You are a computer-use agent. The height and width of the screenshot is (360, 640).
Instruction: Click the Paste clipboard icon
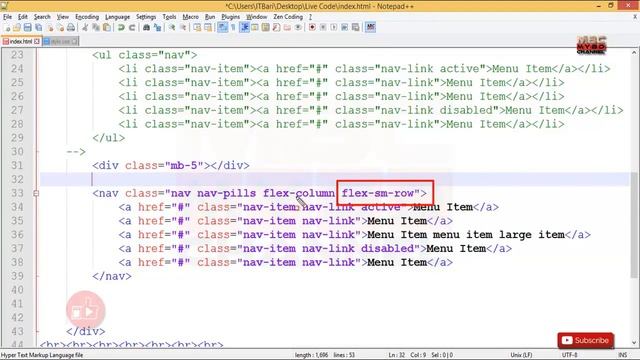click(107, 27)
